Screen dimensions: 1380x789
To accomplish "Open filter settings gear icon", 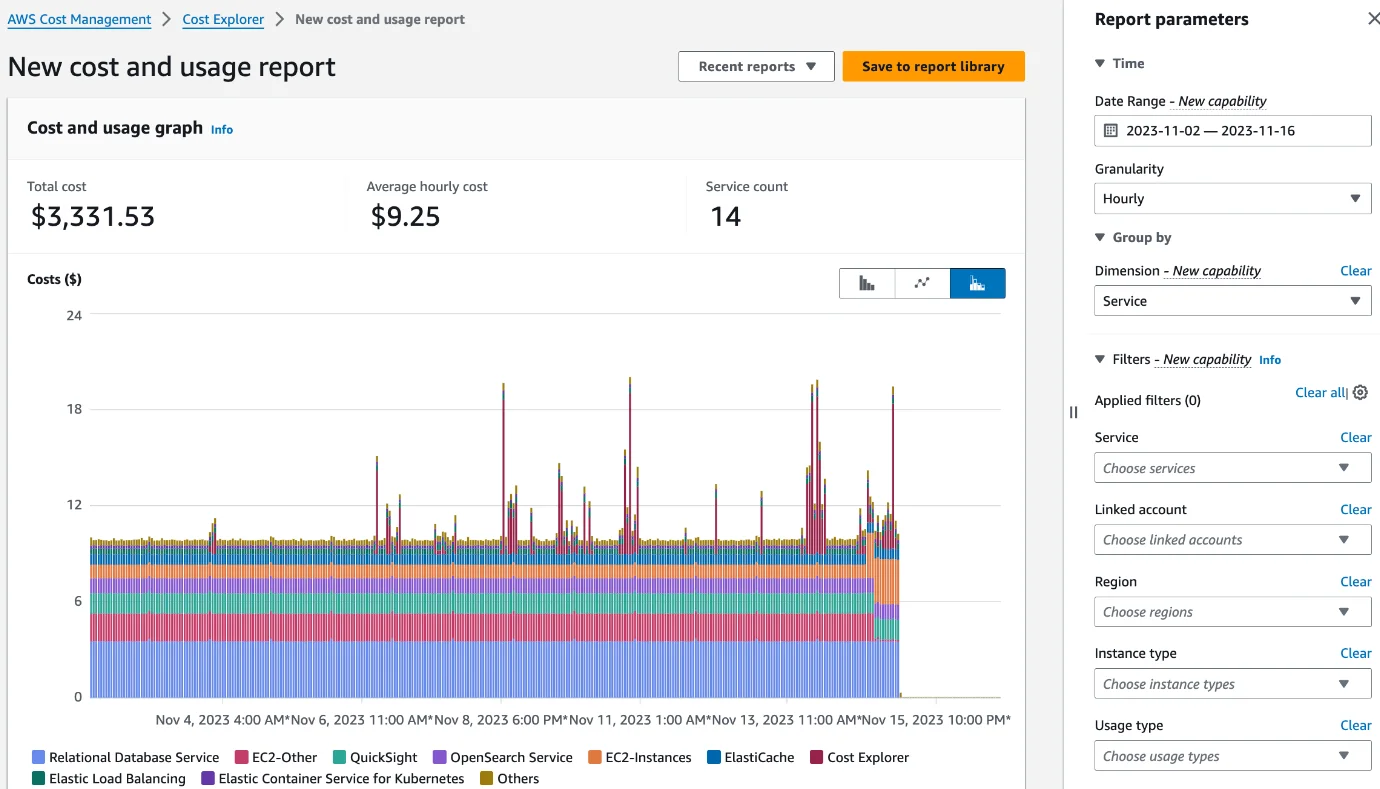I will pyautogui.click(x=1360, y=393).
